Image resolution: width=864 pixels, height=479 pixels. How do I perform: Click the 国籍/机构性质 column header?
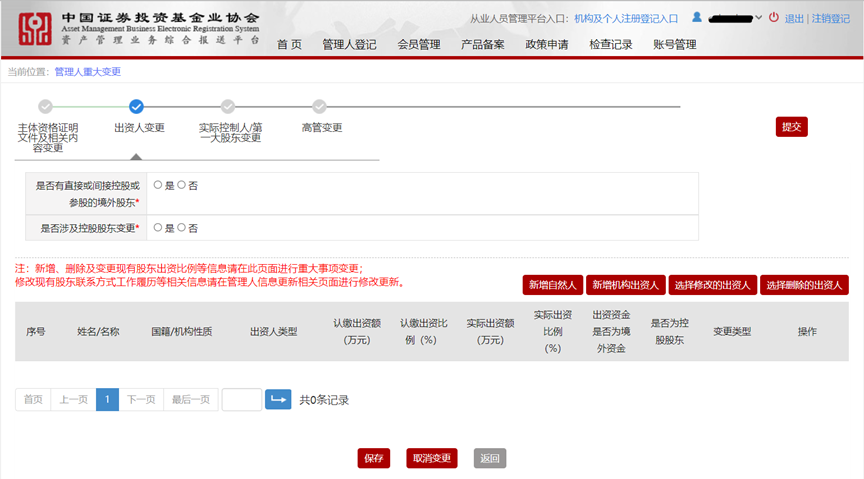coord(182,331)
